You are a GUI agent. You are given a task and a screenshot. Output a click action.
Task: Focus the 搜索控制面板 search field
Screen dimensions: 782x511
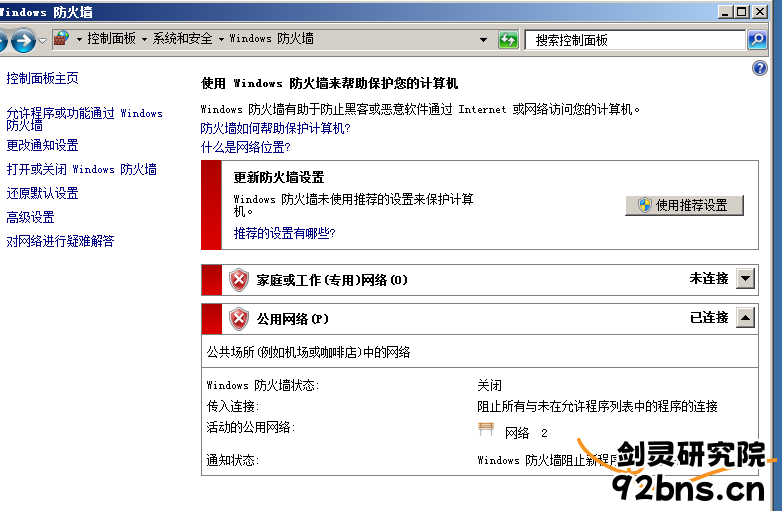635,40
